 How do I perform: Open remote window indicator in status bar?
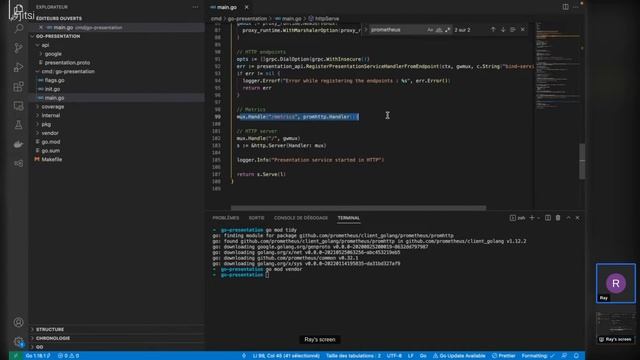(x=16, y=356)
